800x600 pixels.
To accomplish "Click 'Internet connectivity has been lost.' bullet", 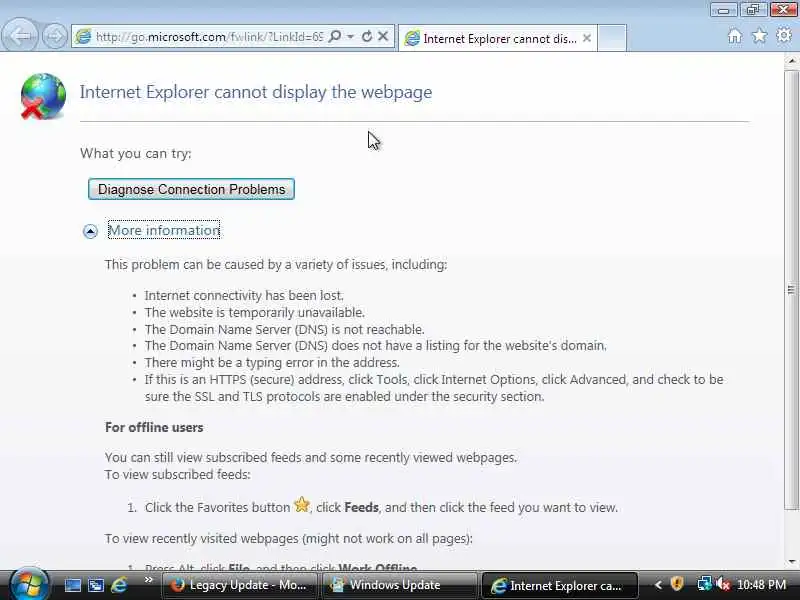I will [244, 295].
